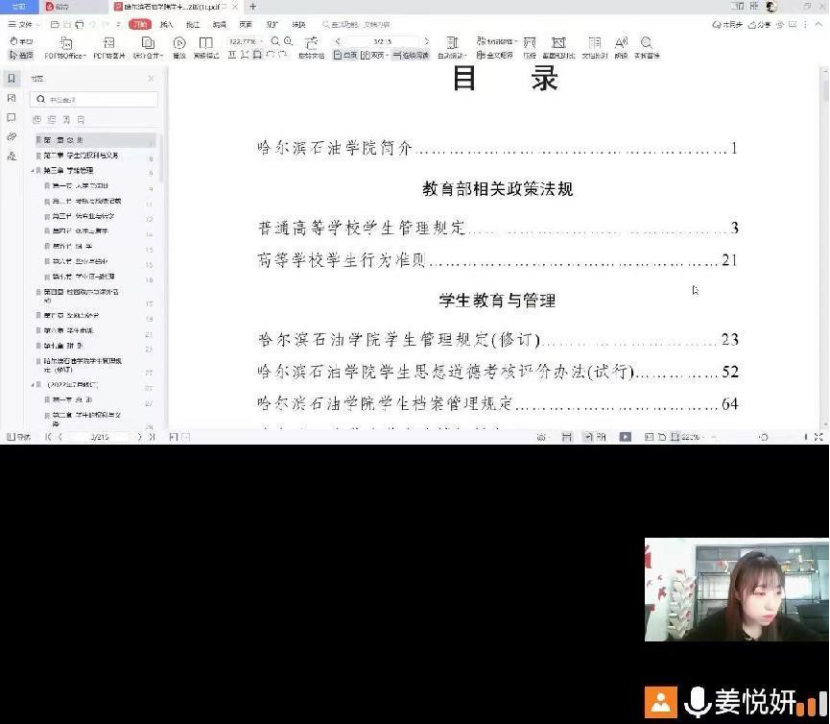
Task: Toggle double page (双页) view mode
Action: [376, 56]
